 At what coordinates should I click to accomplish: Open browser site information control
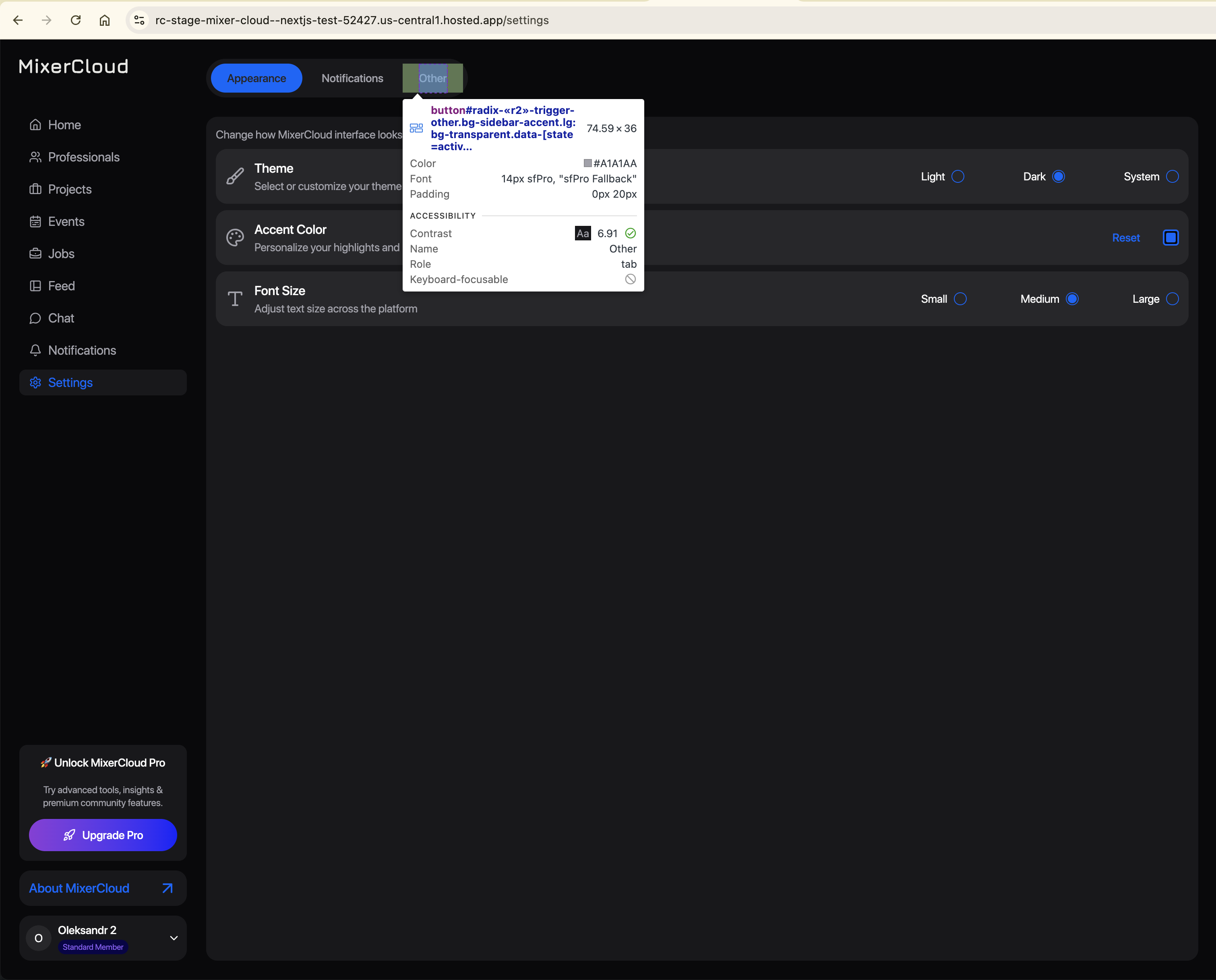[139, 20]
